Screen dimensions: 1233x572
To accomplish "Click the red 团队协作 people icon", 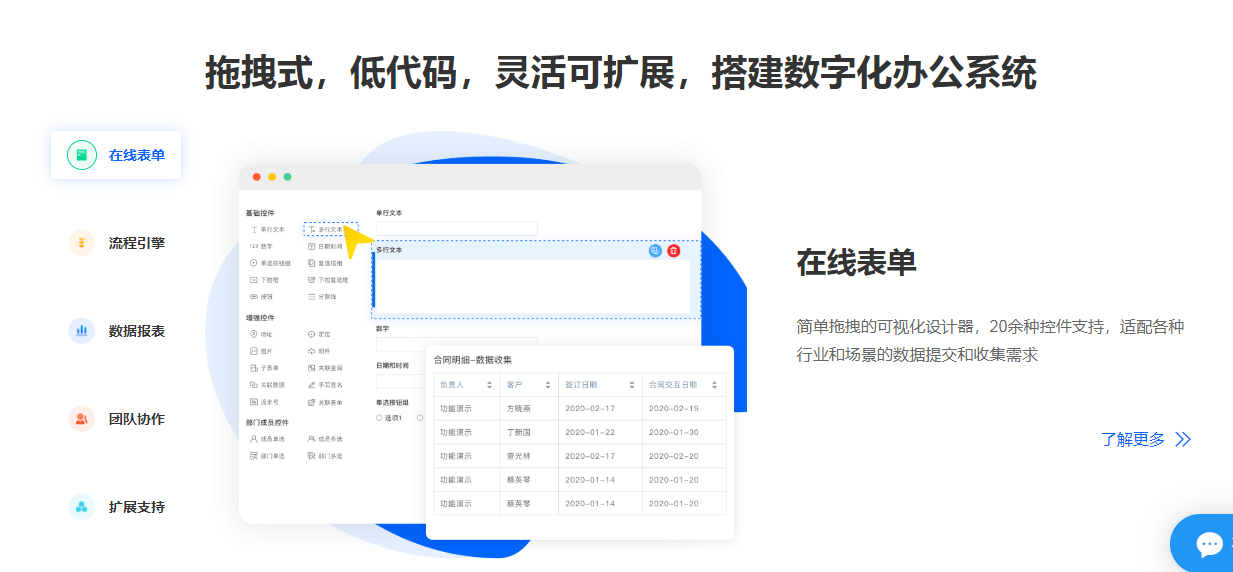I will coord(82,419).
